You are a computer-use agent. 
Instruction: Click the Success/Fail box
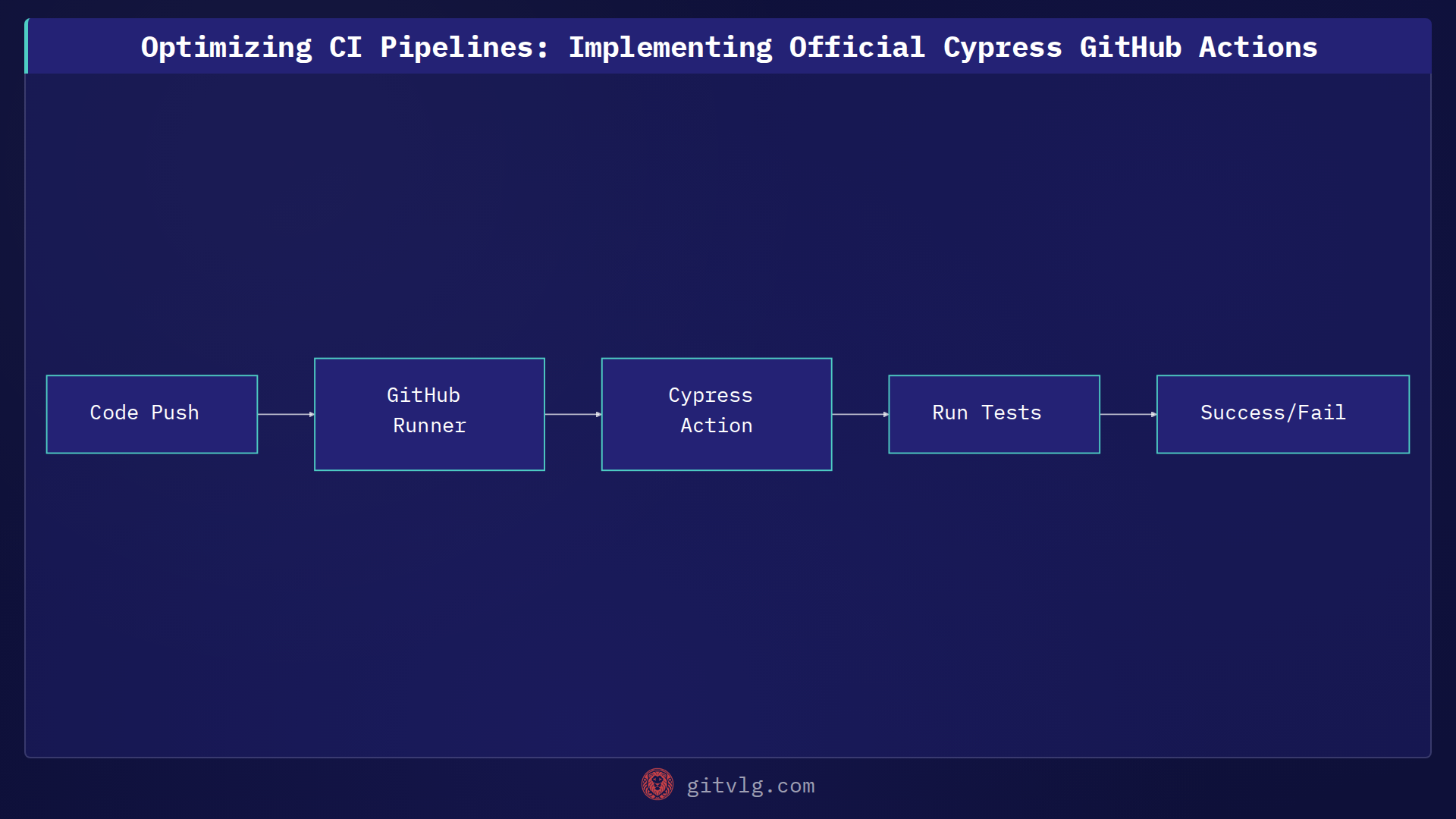click(x=1283, y=414)
